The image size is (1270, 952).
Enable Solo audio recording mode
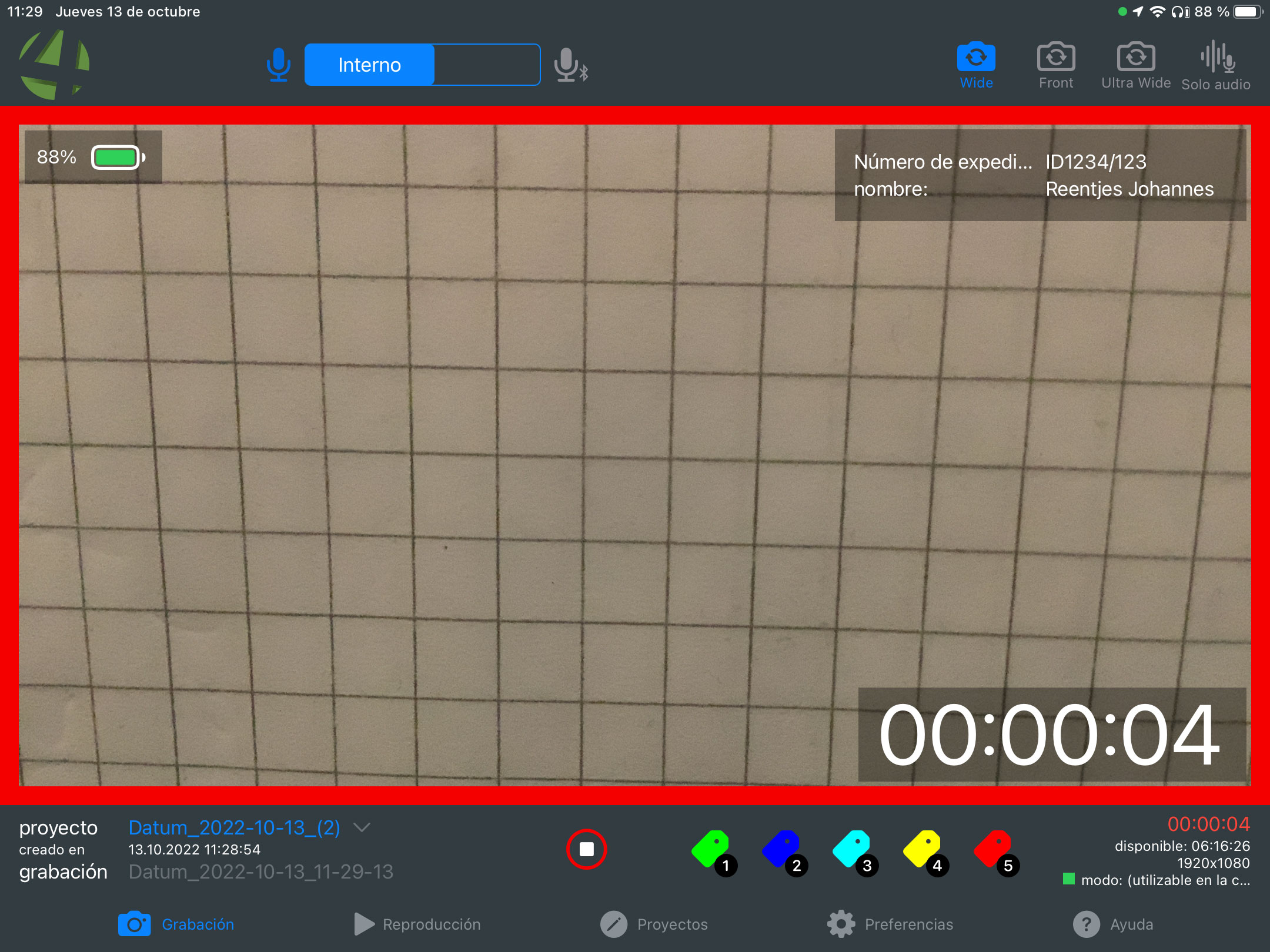pos(1216,65)
